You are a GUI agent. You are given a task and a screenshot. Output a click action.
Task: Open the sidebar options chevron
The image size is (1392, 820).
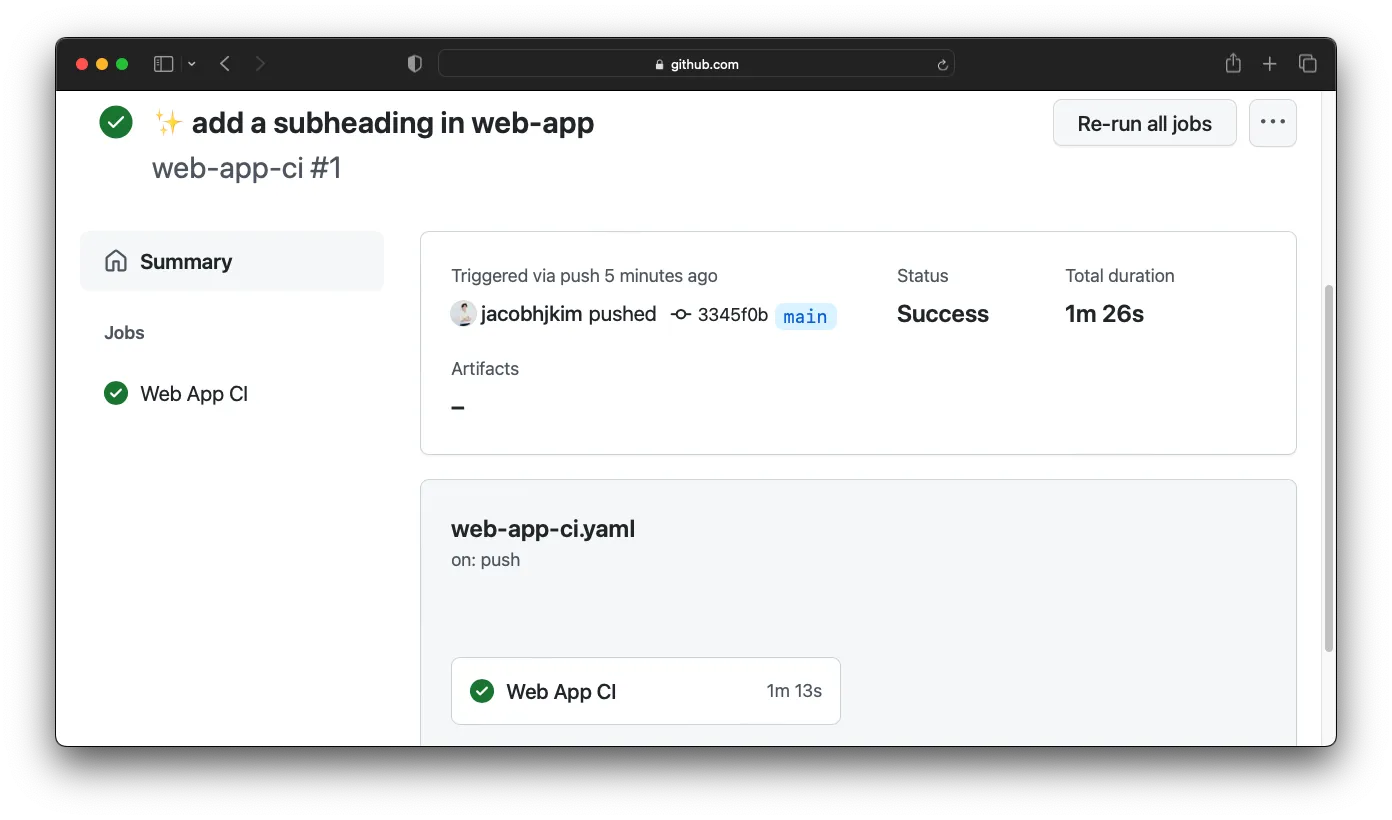192,63
